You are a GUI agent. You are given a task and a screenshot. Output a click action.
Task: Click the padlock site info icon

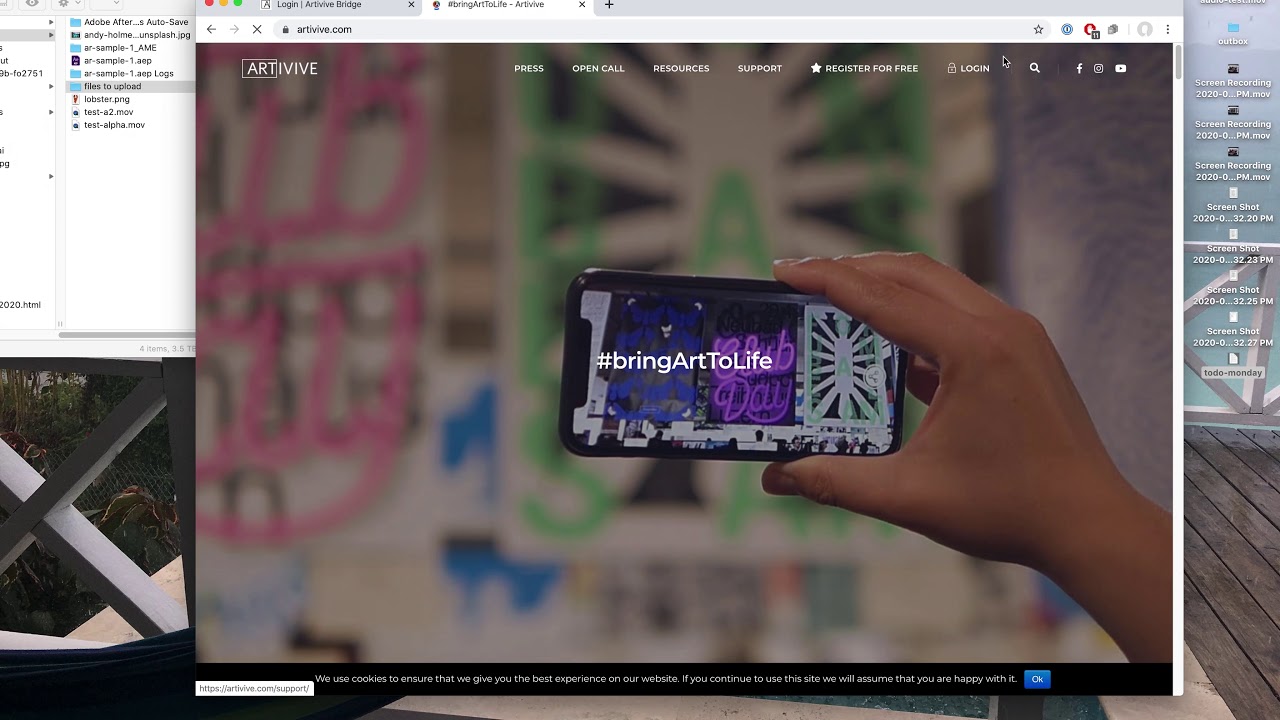pos(286,29)
